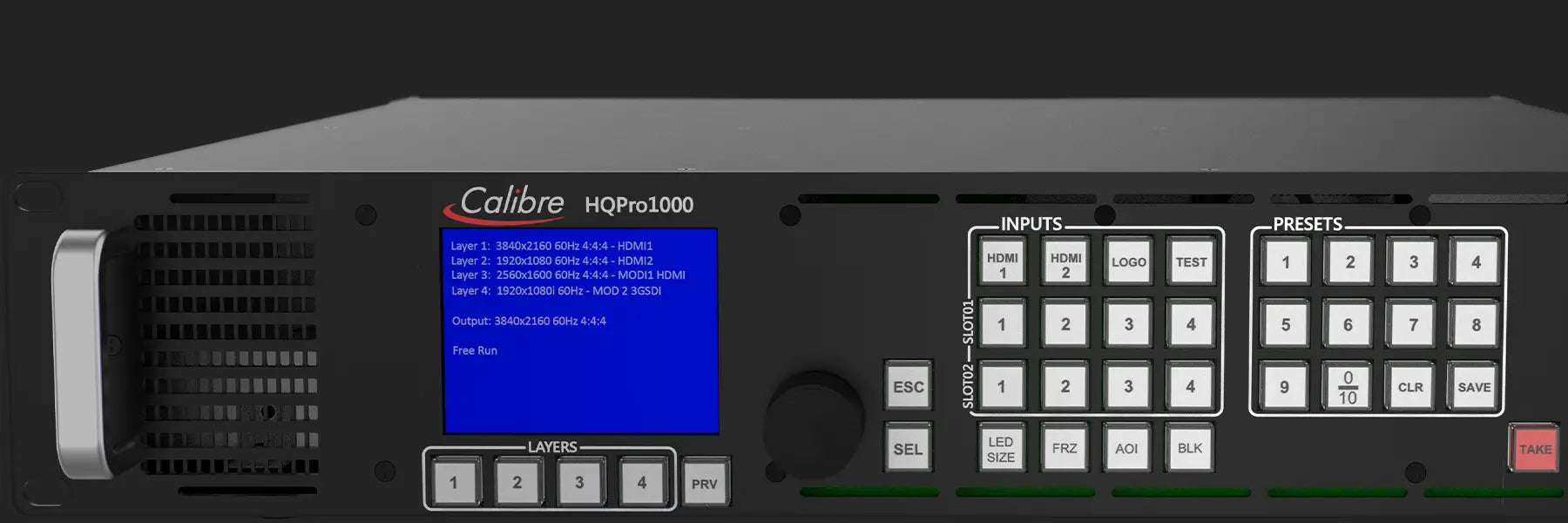Screen dimensions: 1568x523
Task: Select the HDMI 2 input button
Action: point(1065,263)
